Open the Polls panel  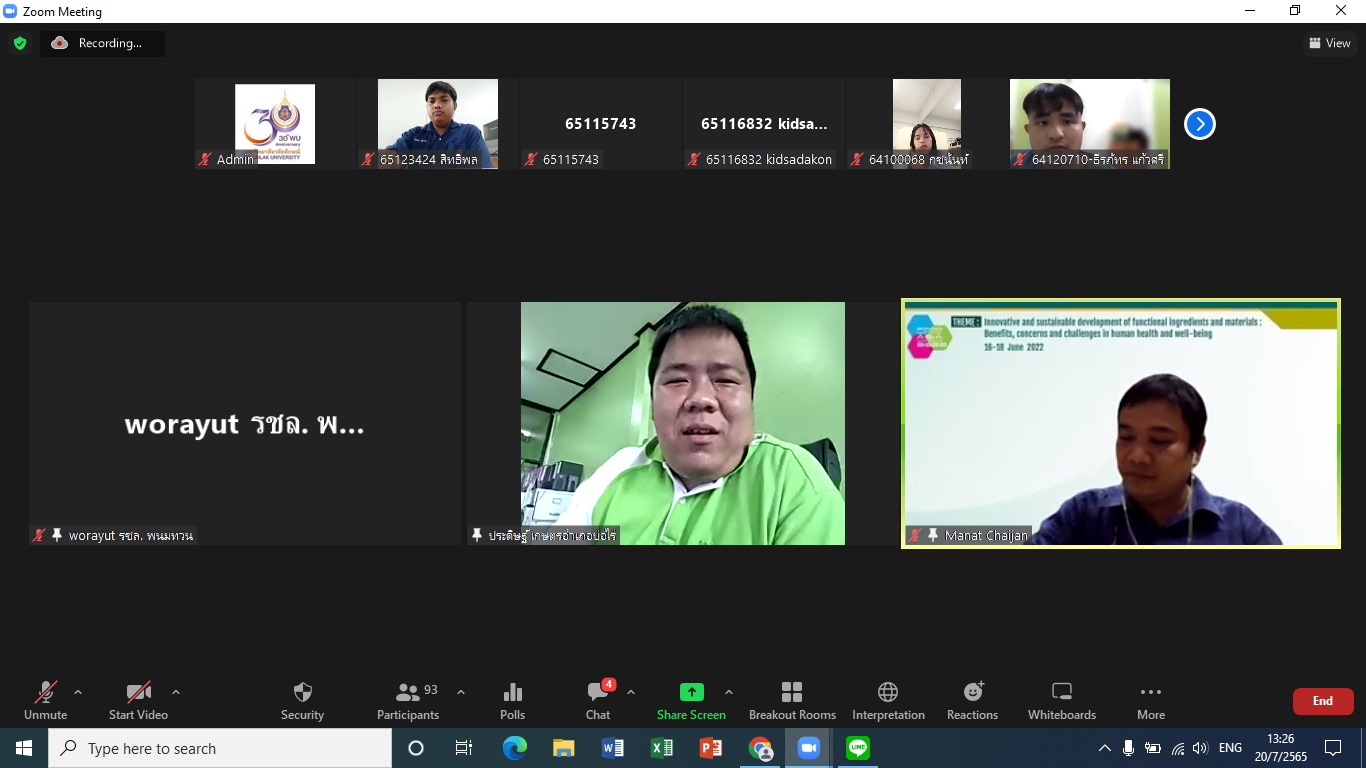coord(512,700)
